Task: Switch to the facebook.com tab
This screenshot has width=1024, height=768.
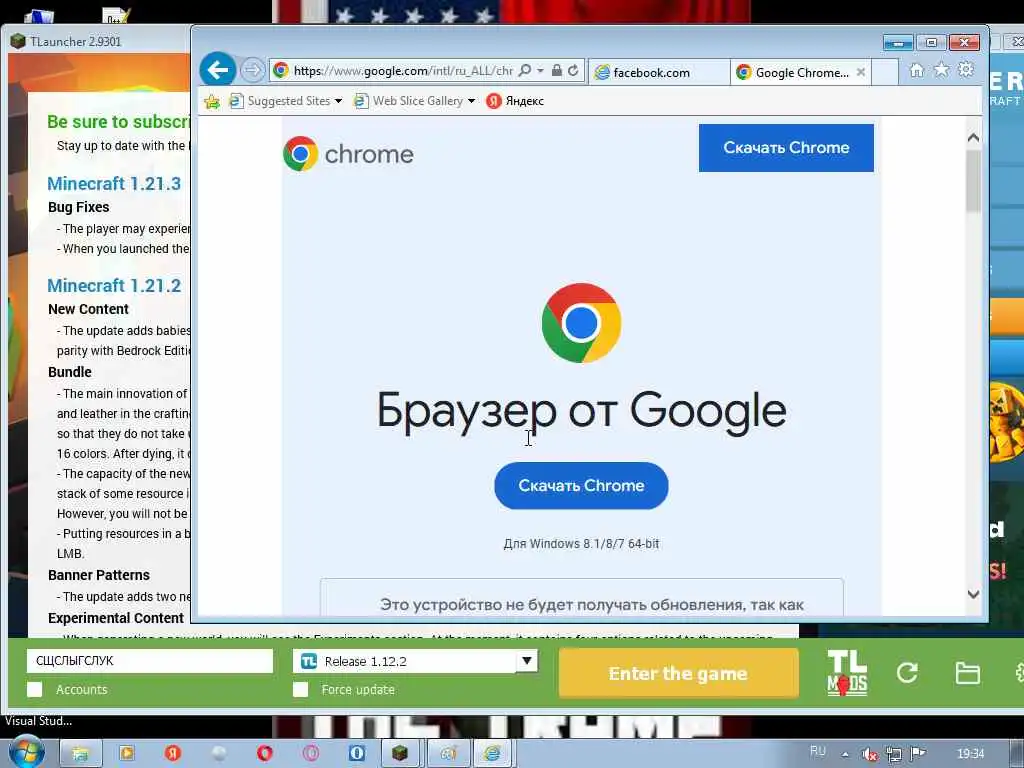Action: click(x=658, y=72)
